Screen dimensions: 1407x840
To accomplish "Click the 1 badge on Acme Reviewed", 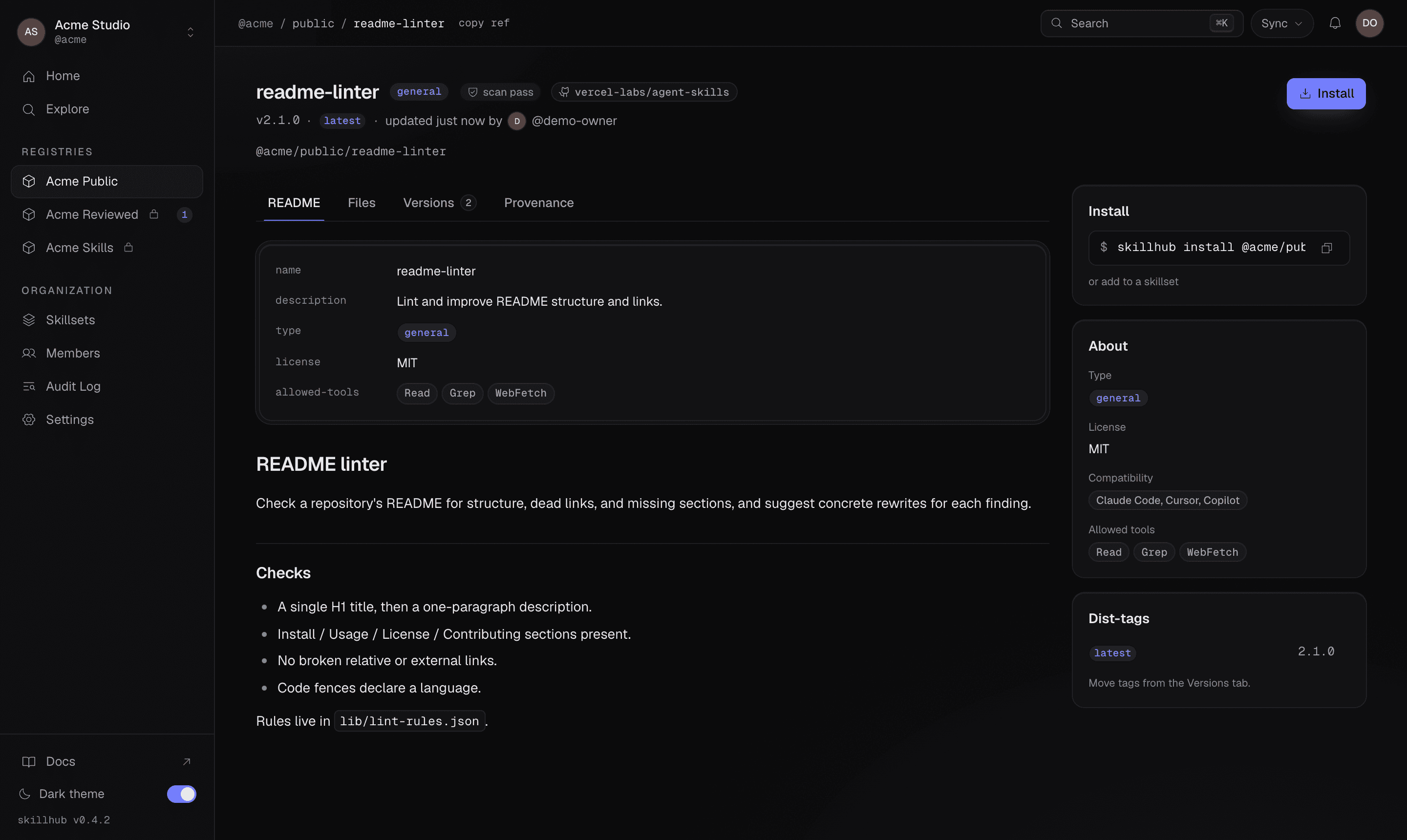I will click(184, 214).
